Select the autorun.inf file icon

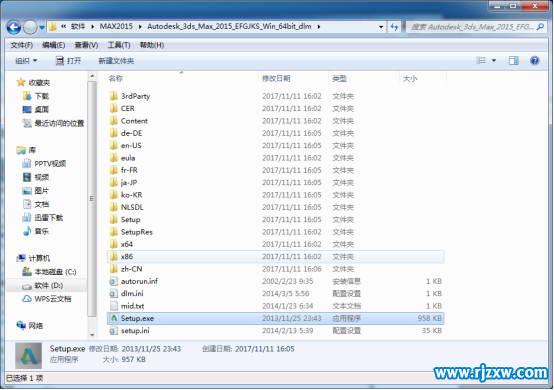coord(113,281)
